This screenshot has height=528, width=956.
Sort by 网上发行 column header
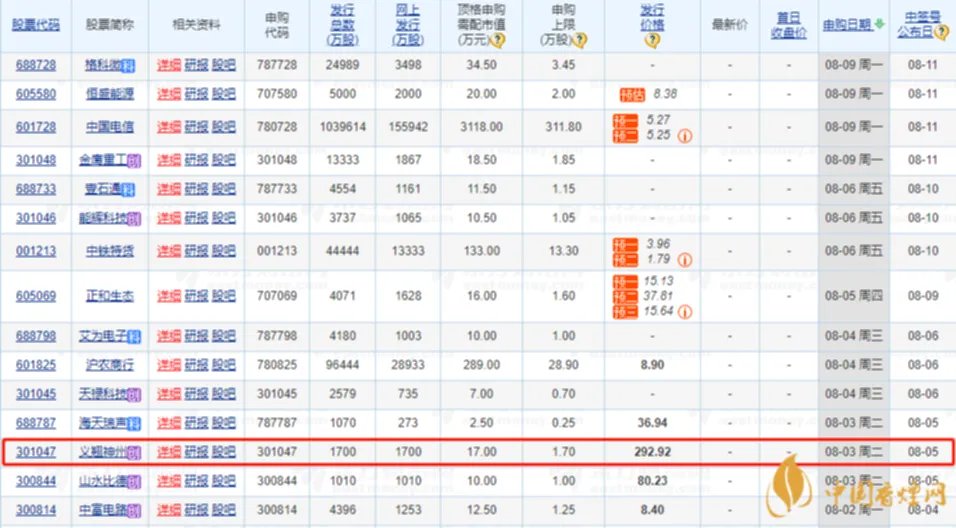click(408, 25)
